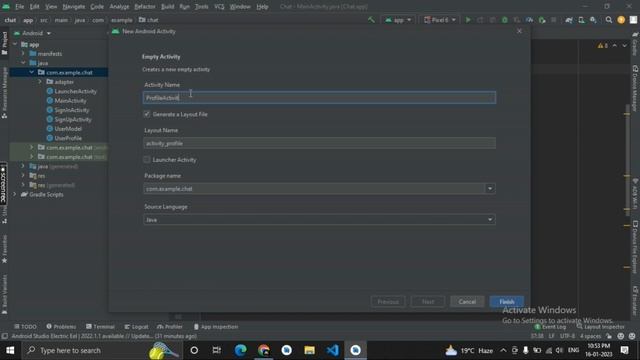Open the Event Log tool window

point(550,327)
